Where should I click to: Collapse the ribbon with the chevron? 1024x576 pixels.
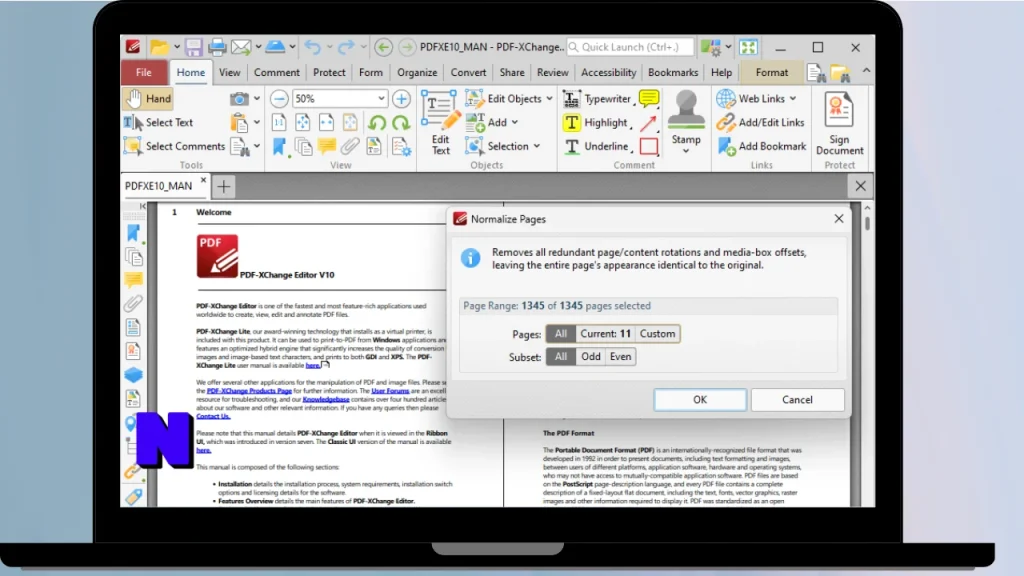(x=867, y=71)
